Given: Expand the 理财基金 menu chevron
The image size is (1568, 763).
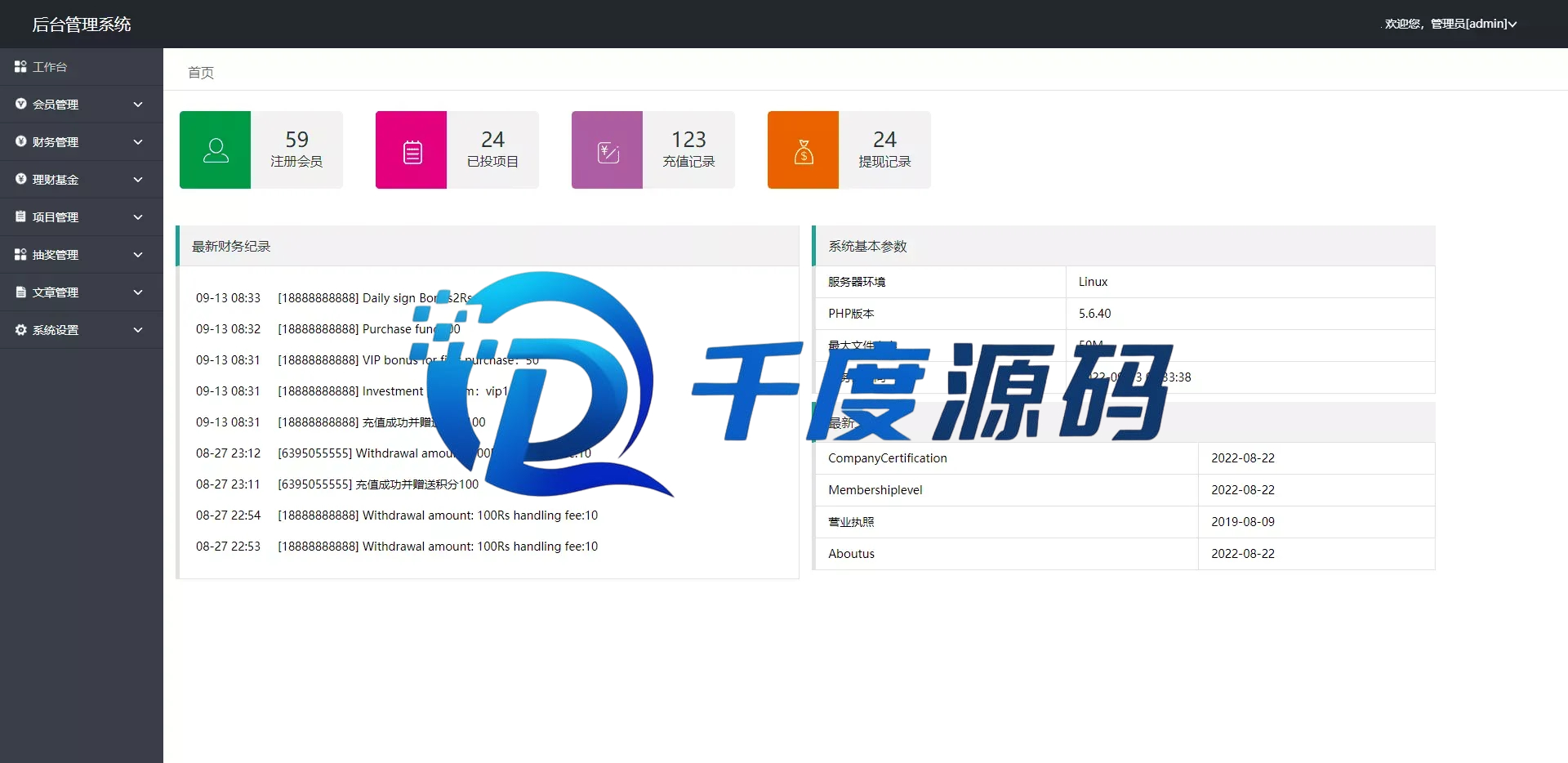Looking at the screenshot, I should pyautogui.click(x=138, y=180).
